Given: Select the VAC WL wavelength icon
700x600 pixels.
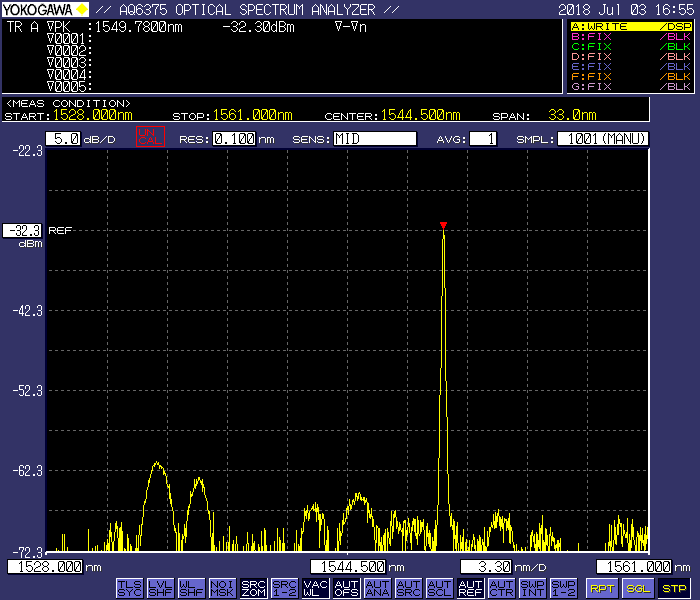Looking at the screenshot, I should tap(315, 588).
